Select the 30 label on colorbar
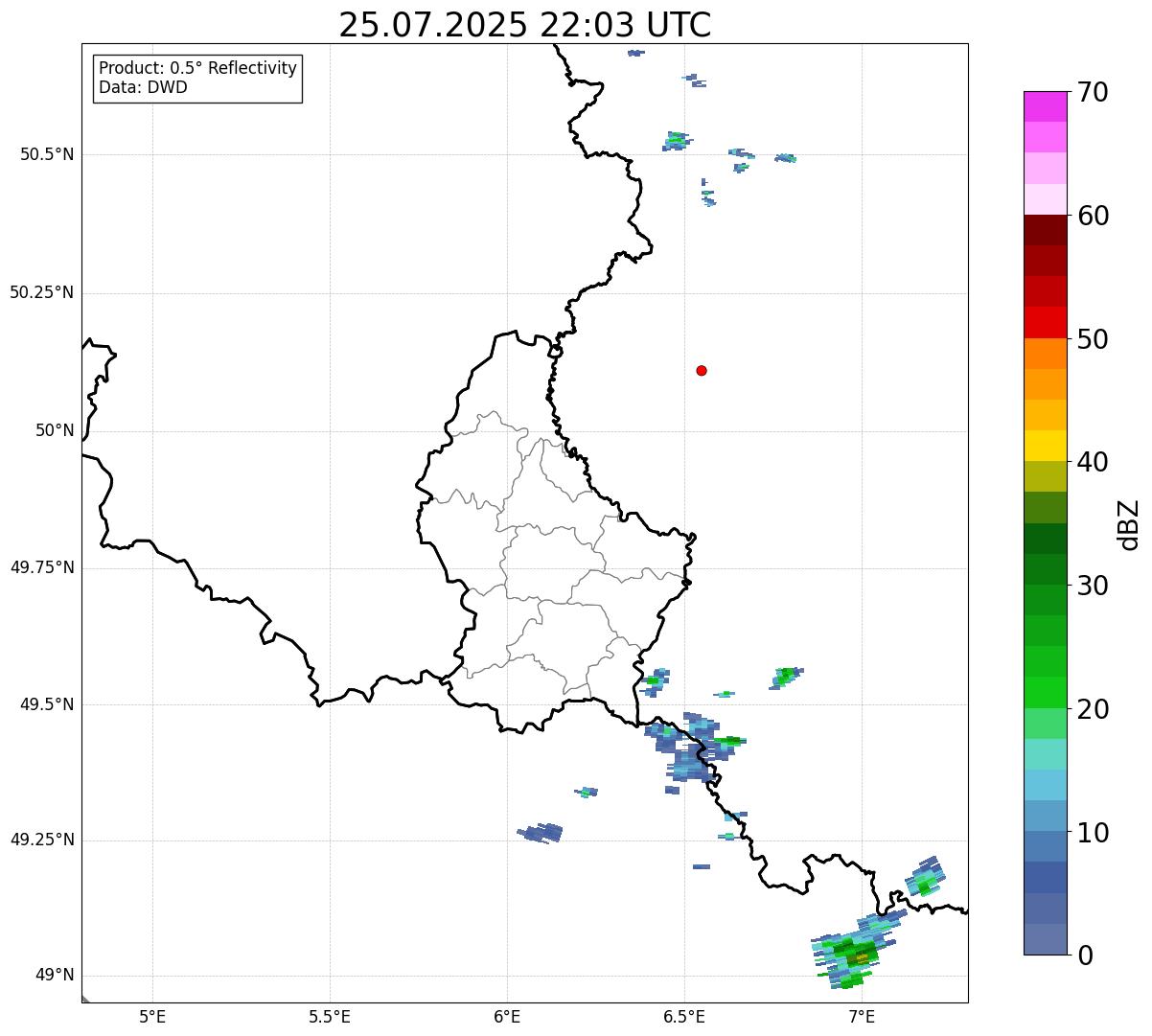1152x1036 pixels. click(1093, 586)
